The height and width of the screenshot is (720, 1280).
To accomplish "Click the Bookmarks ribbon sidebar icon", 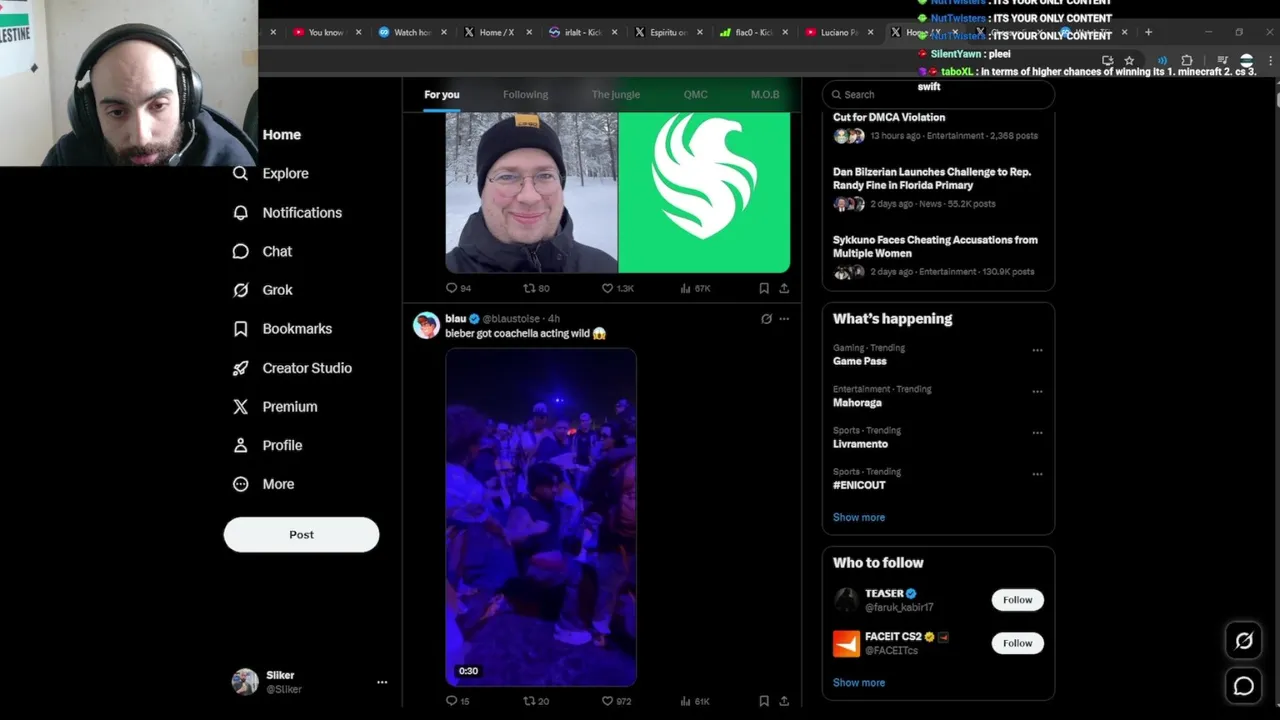I will coord(240,328).
